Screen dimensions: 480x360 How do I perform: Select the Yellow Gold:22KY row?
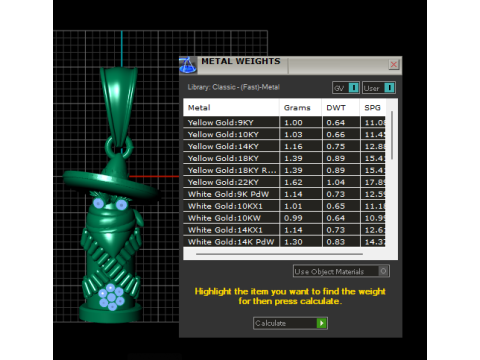pos(284,182)
